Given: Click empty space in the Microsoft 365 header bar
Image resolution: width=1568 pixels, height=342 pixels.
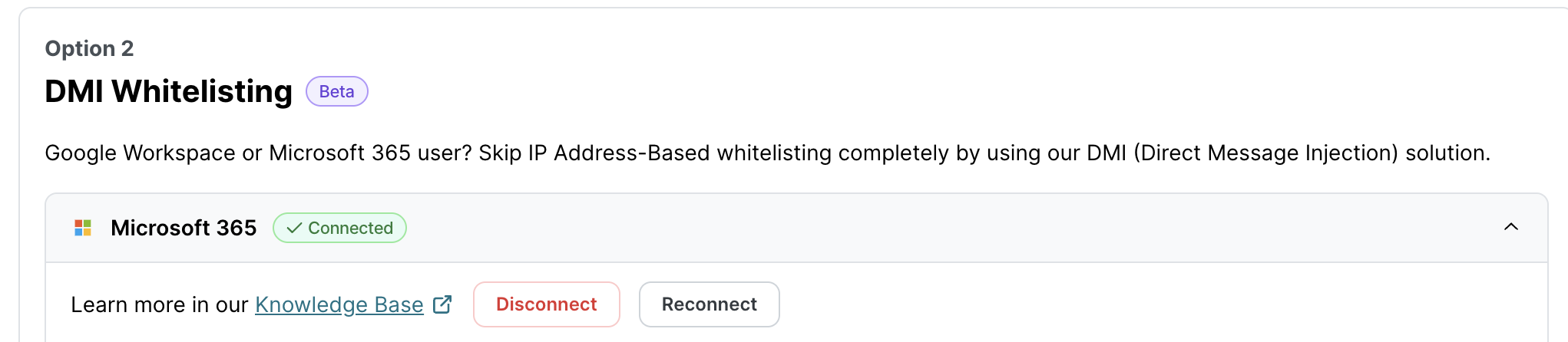Looking at the screenshot, I should (x=921, y=228).
